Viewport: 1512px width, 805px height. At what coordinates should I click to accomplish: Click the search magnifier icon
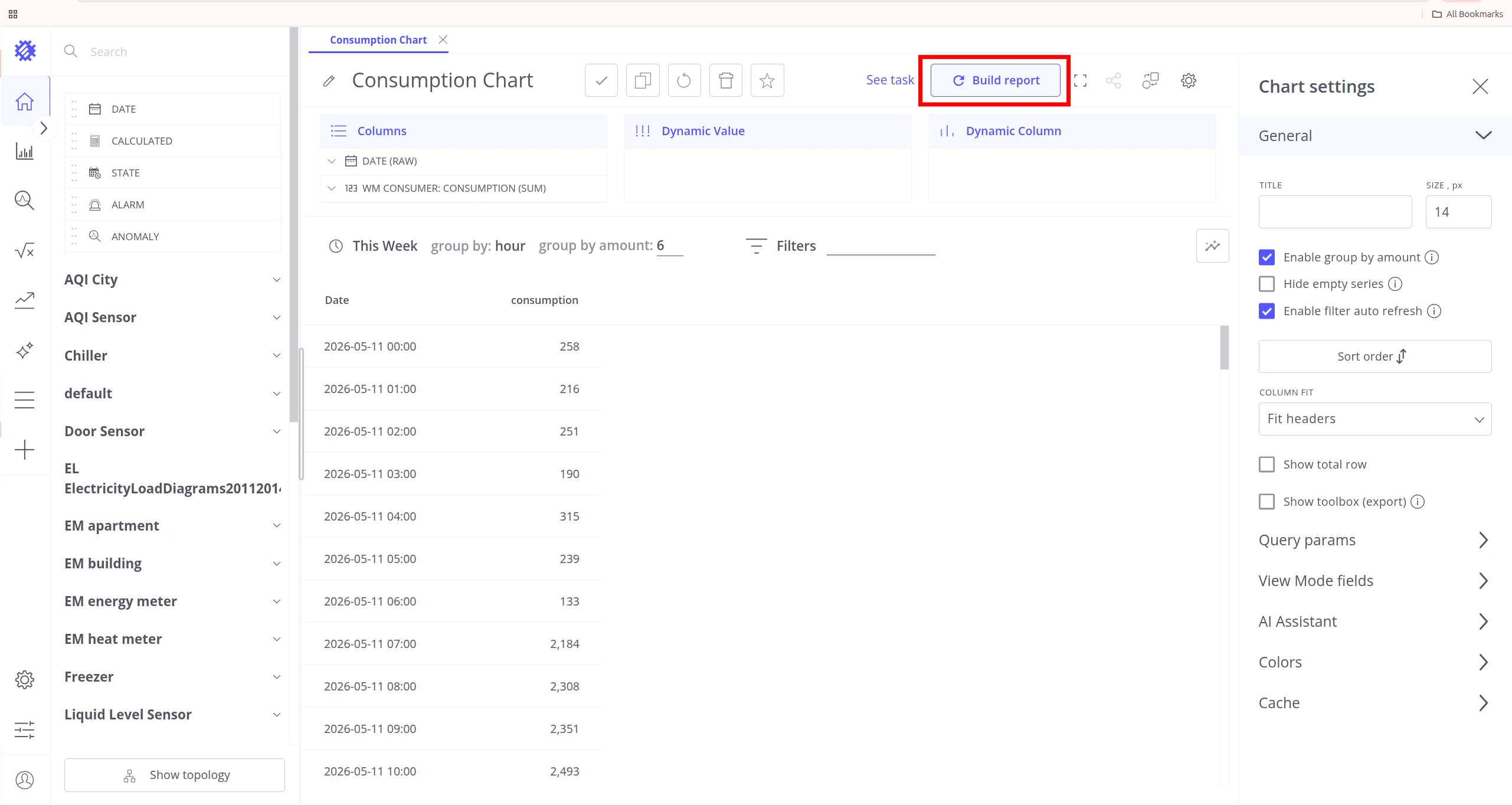click(71, 51)
